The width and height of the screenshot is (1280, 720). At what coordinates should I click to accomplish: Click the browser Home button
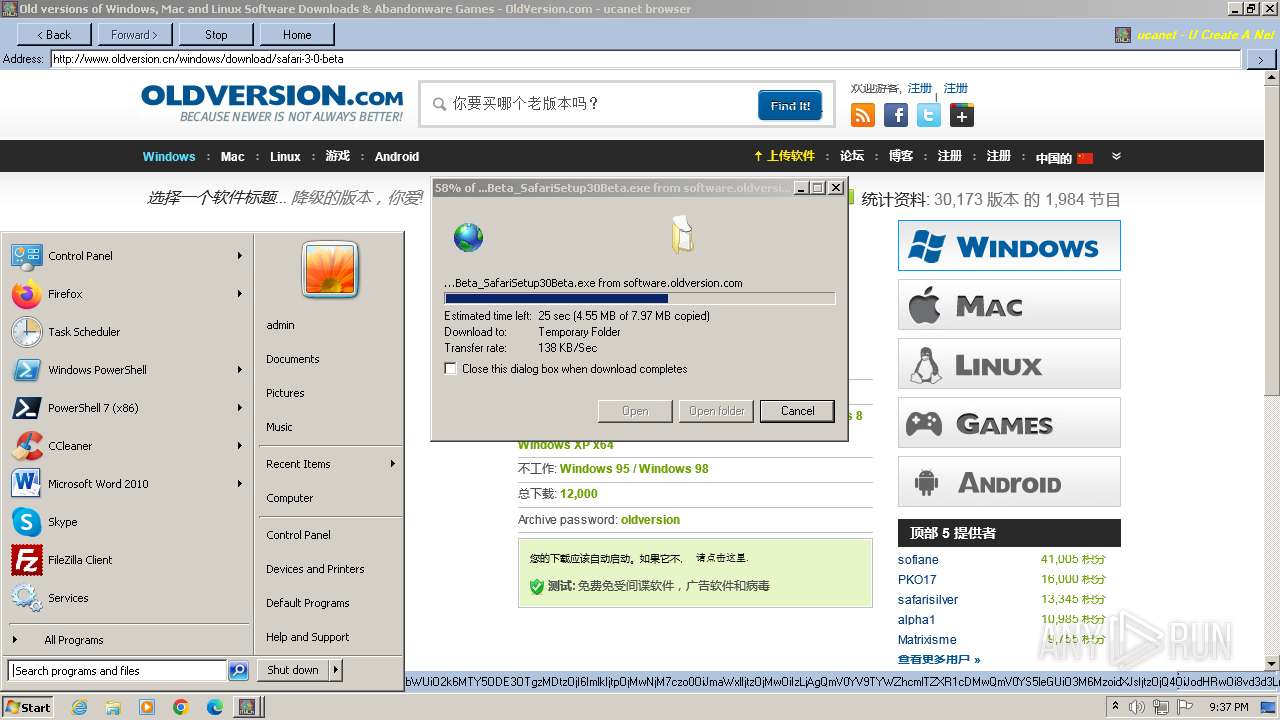pos(297,34)
